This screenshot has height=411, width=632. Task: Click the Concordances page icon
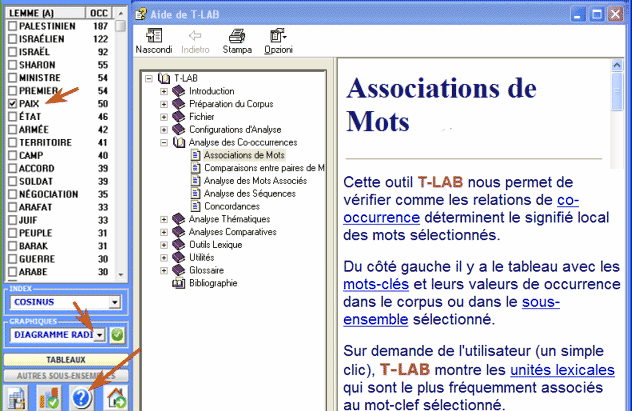195,206
